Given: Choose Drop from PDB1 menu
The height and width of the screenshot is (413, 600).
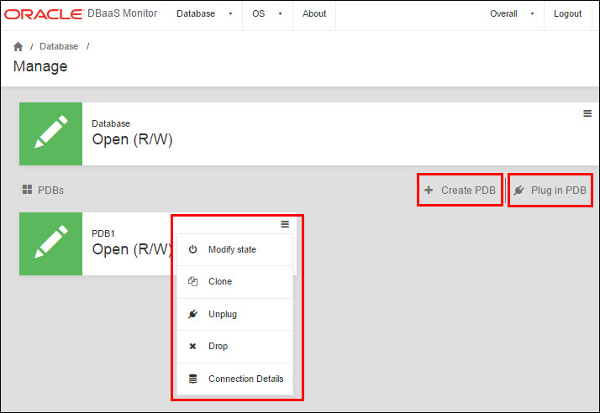Looking at the screenshot, I should 235,346.
